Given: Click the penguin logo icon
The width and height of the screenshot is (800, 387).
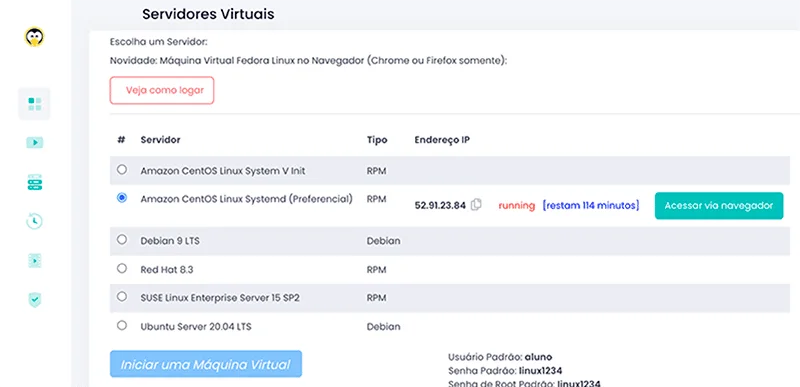Looking at the screenshot, I should coord(34,37).
